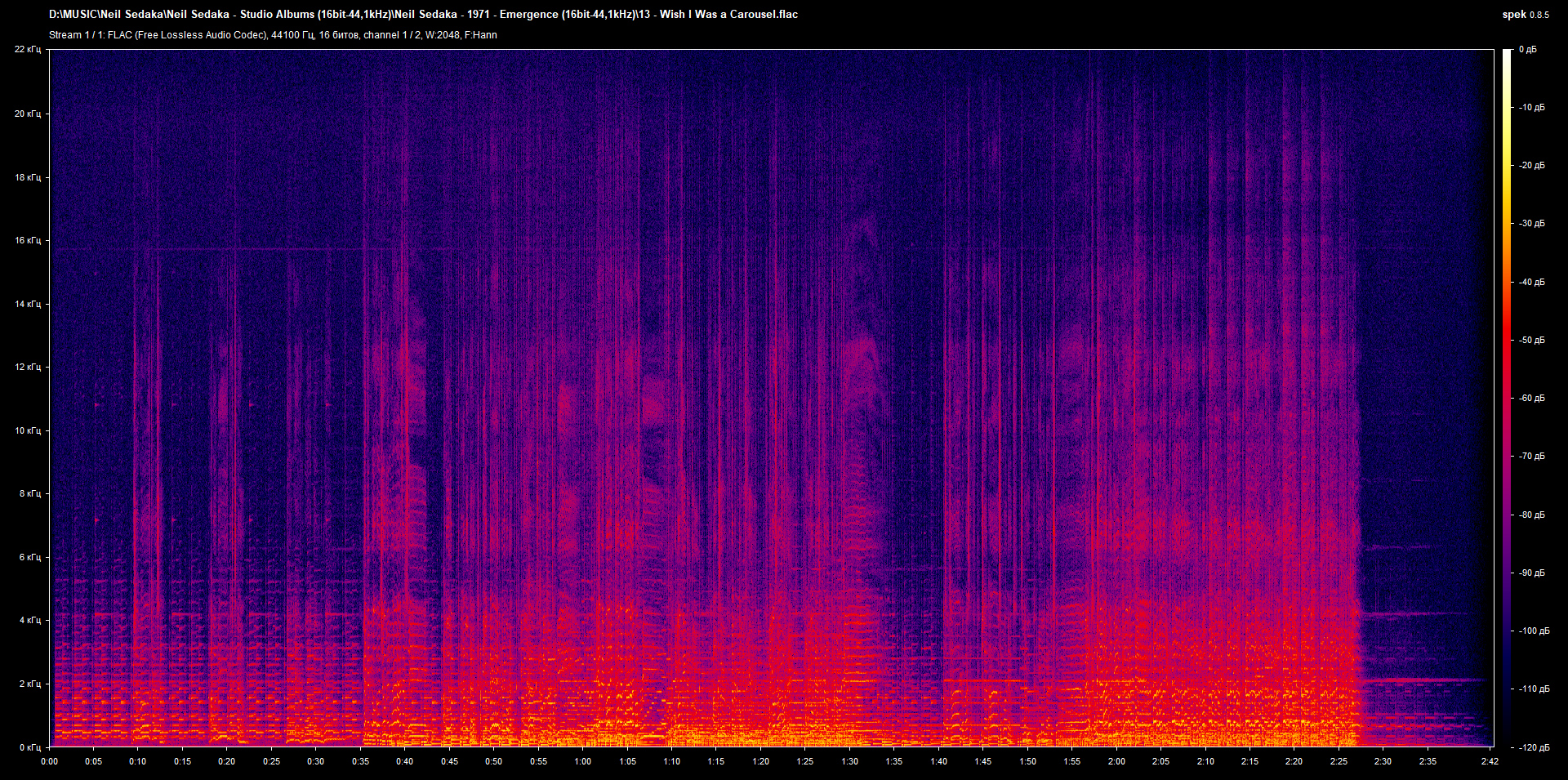Click the 0 дБ level label
Viewport: 1568px width, 780px height.
tap(1527, 50)
